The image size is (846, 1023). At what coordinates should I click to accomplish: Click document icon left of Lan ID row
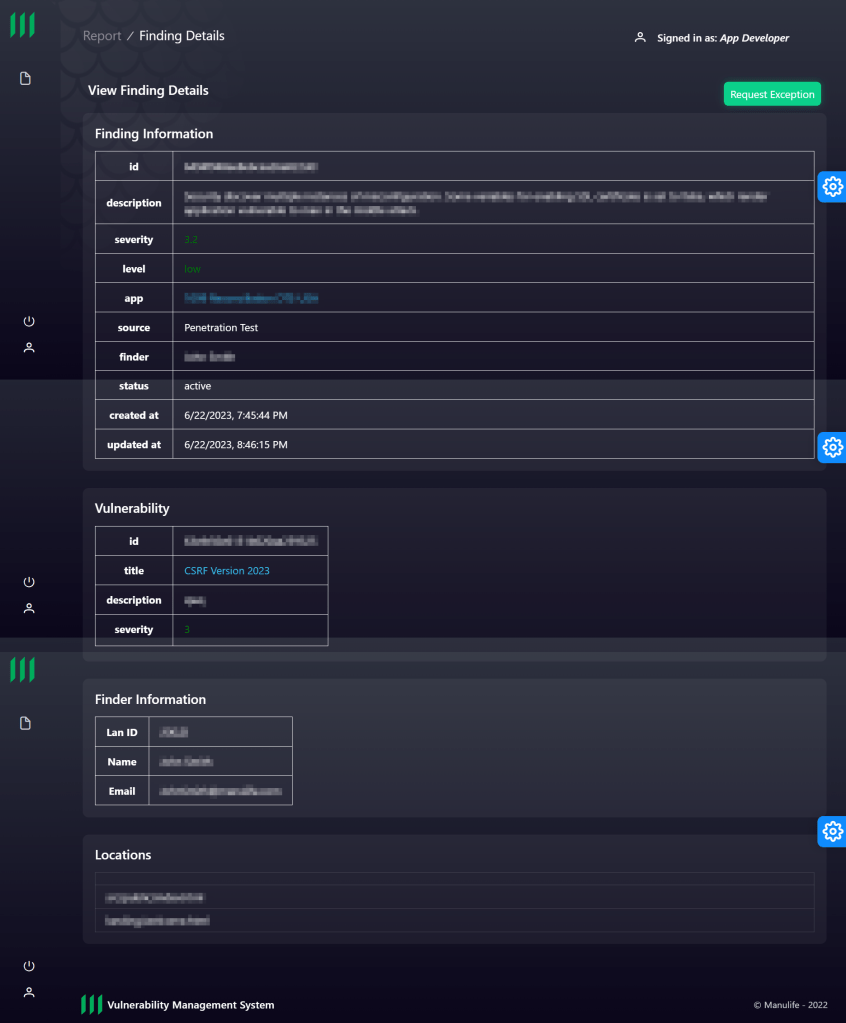(27, 723)
